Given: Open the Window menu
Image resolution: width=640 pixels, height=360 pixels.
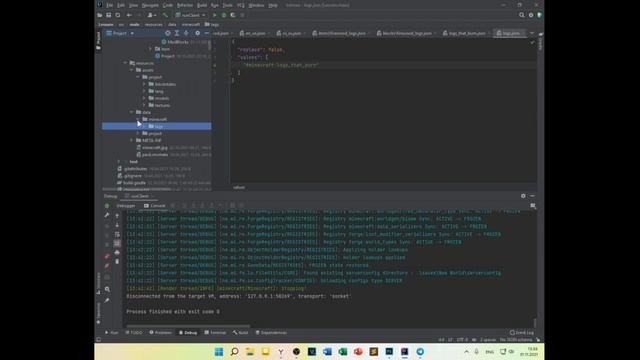Looking at the screenshot, I should tap(256, 5).
